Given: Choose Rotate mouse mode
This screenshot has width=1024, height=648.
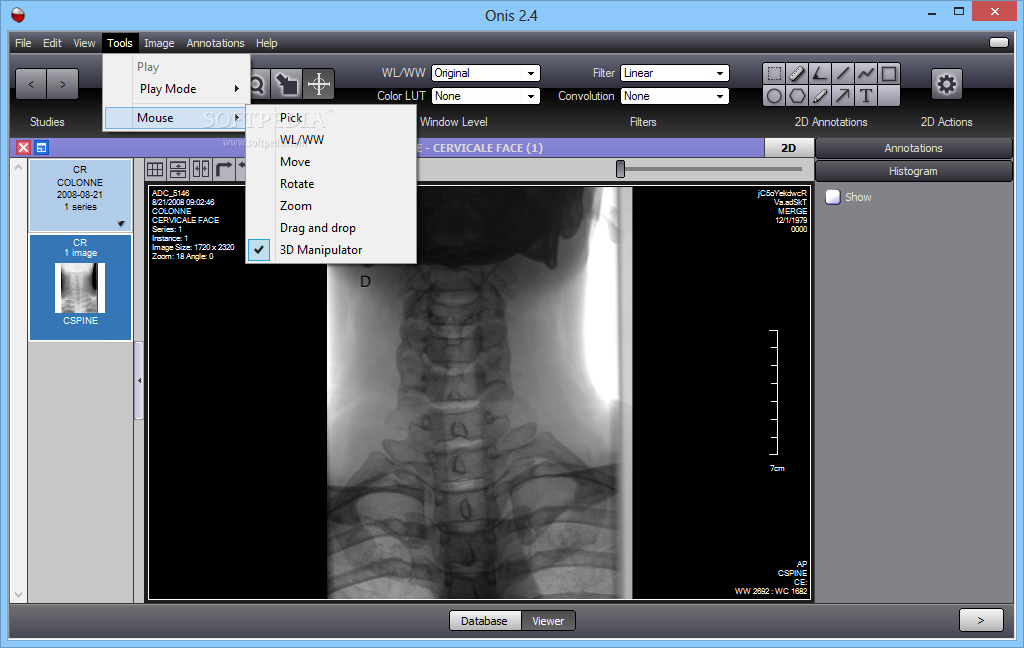Looking at the screenshot, I should [331, 184].
